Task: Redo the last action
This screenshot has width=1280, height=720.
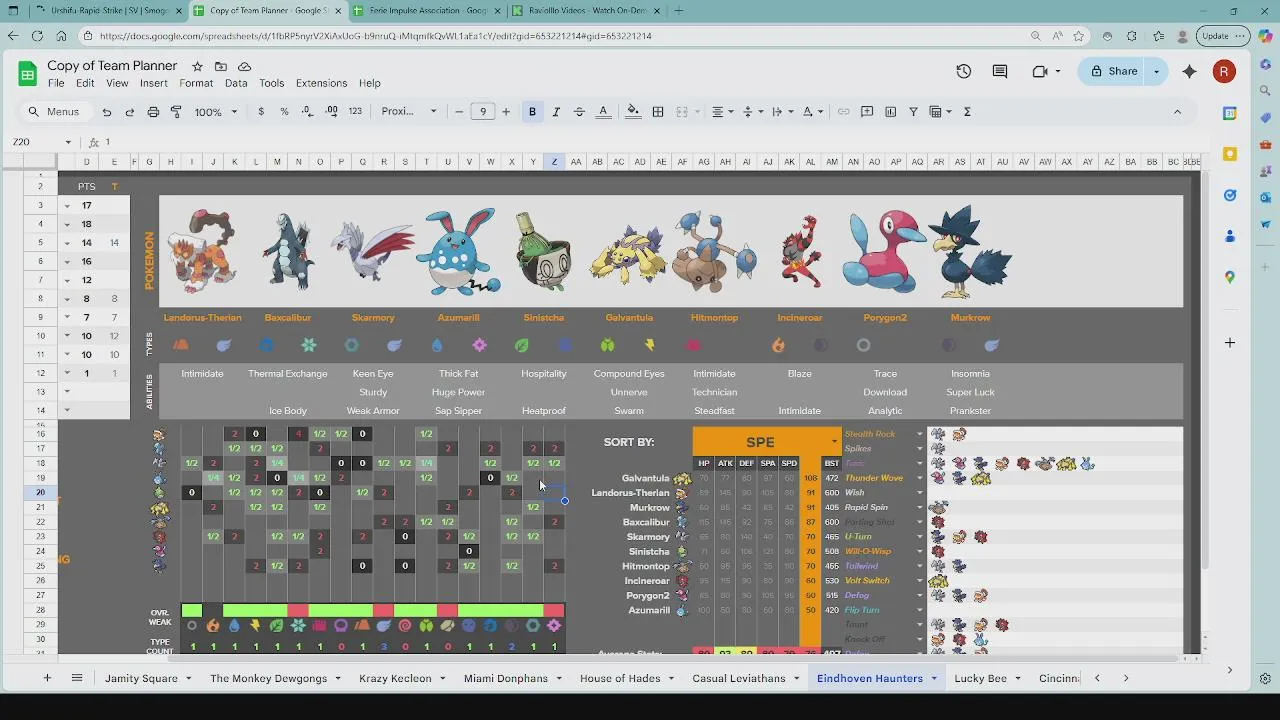Action: point(130,112)
